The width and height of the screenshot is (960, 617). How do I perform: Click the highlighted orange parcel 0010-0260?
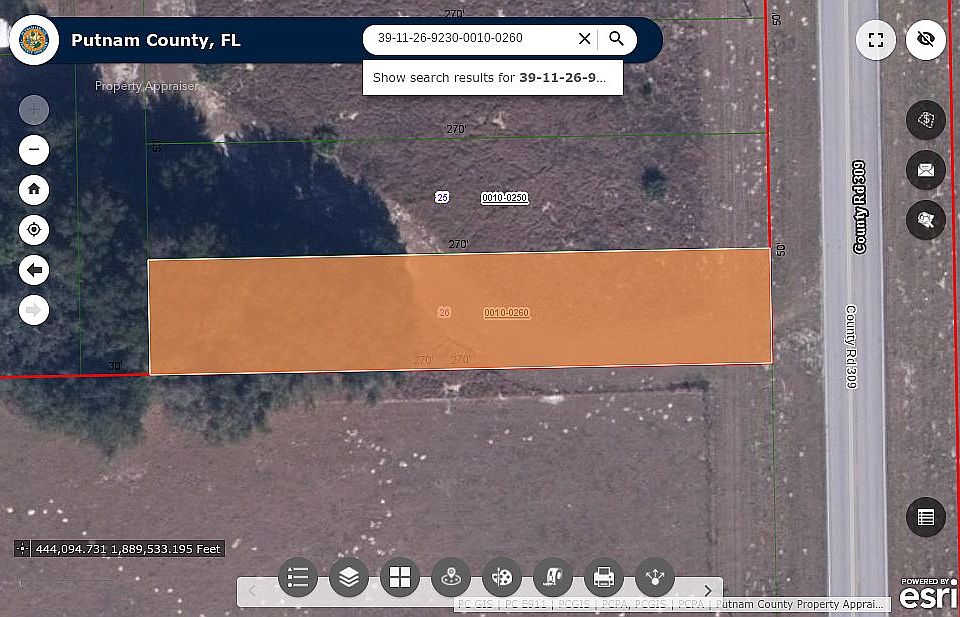[x=460, y=312]
